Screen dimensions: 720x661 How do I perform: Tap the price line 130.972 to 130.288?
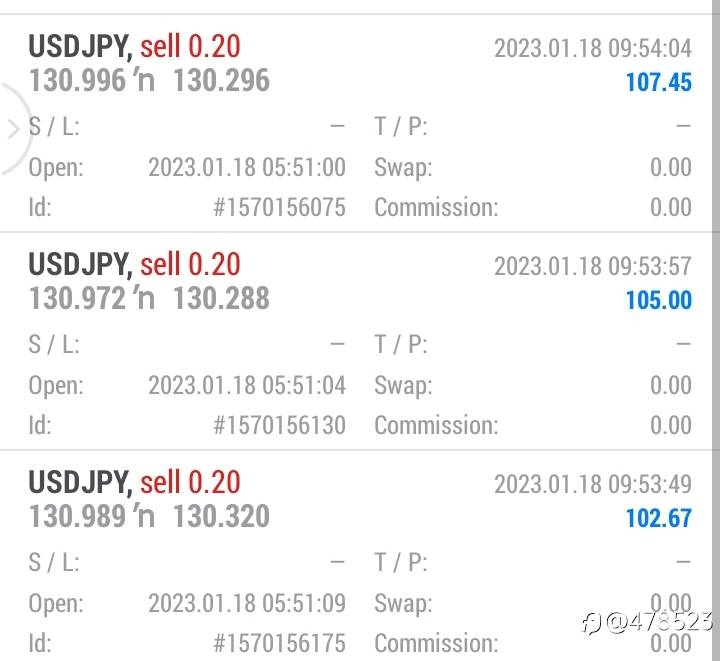(x=149, y=298)
